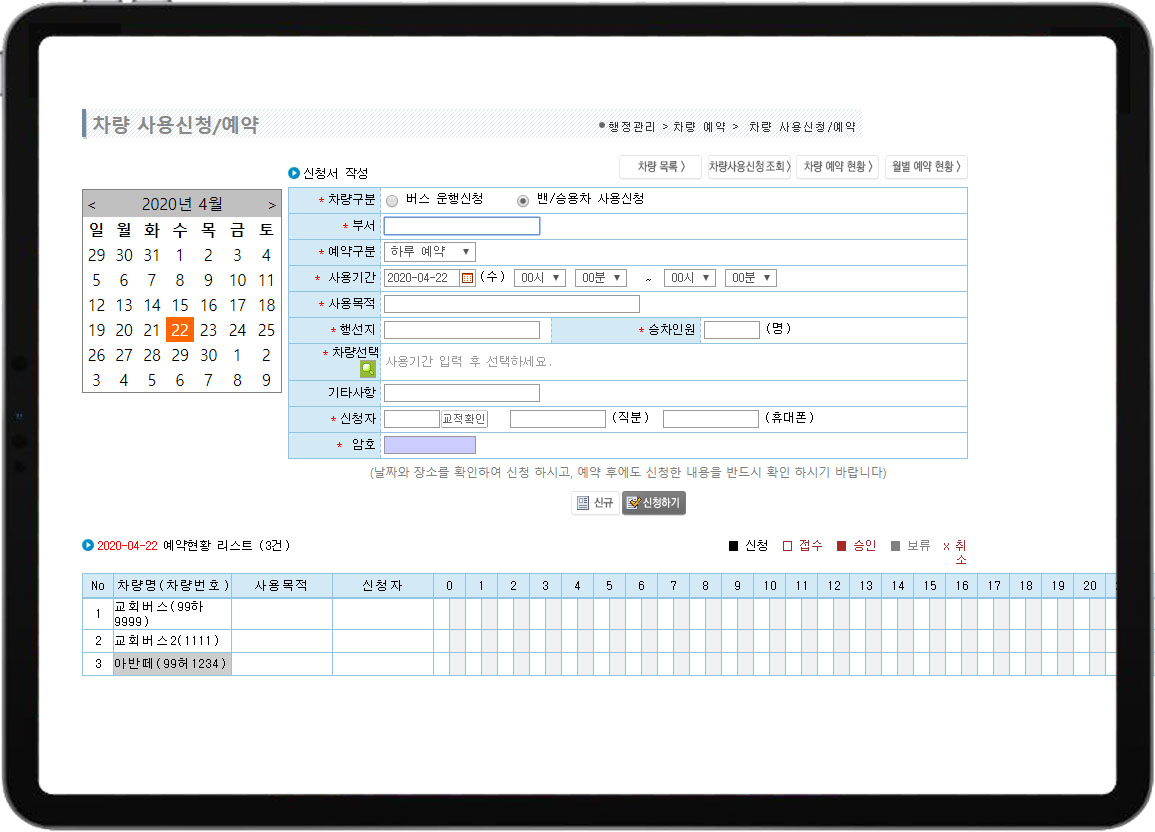Click the 사용목적 purpose input field
This screenshot has height=832, width=1155.
512,304
